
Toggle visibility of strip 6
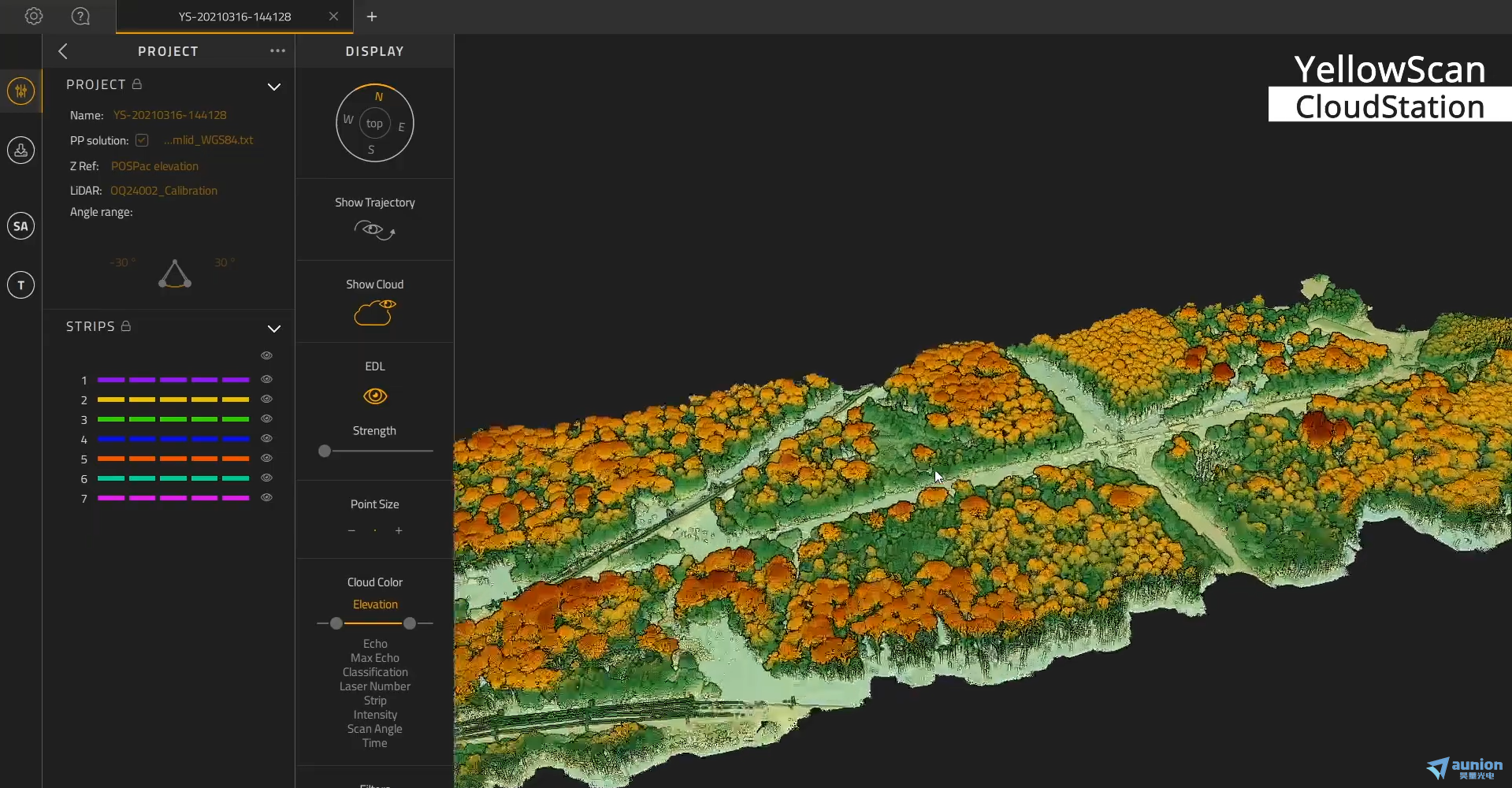coord(266,478)
